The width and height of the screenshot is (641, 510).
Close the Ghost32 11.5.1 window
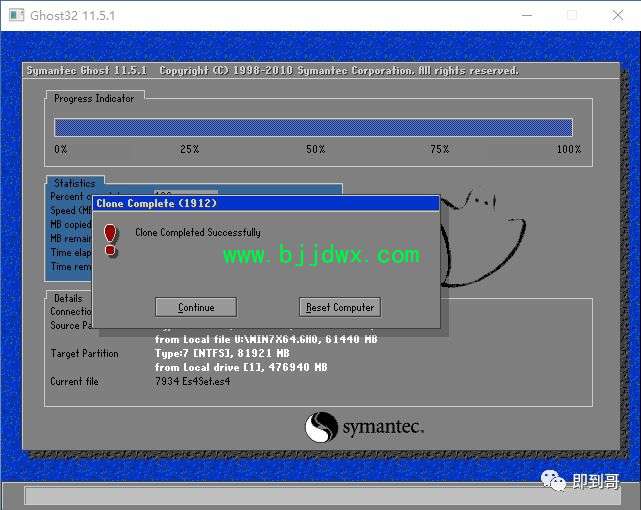pyautogui.click(x=617, y=16)
